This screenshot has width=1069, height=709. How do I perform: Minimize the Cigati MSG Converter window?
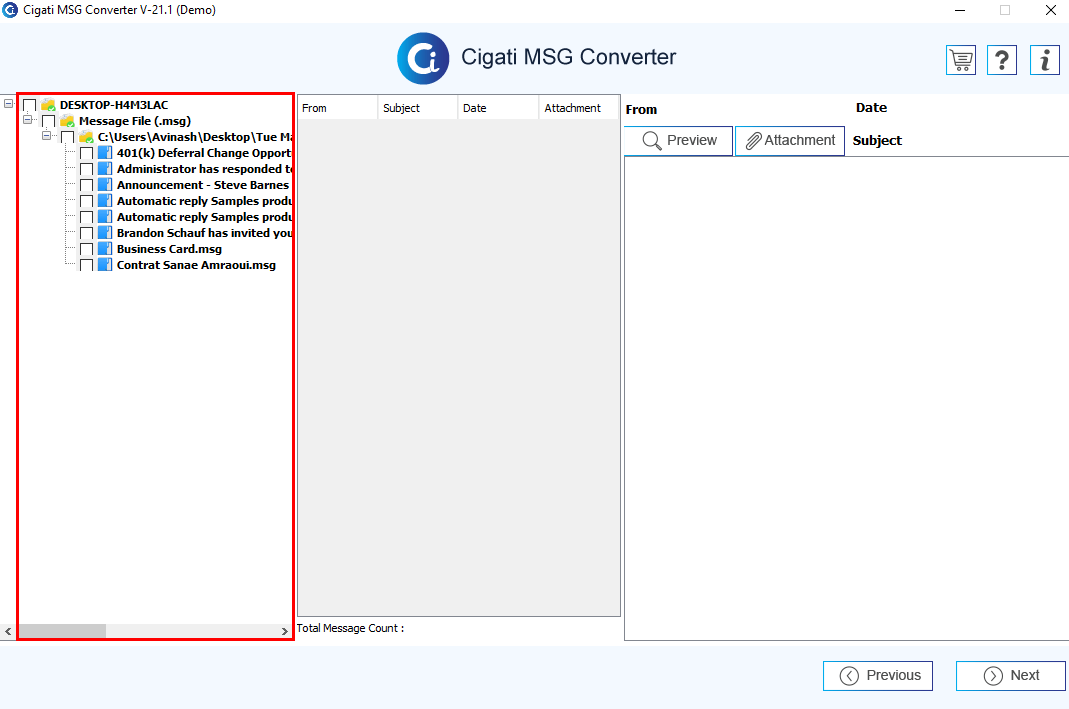click(960, 10)
